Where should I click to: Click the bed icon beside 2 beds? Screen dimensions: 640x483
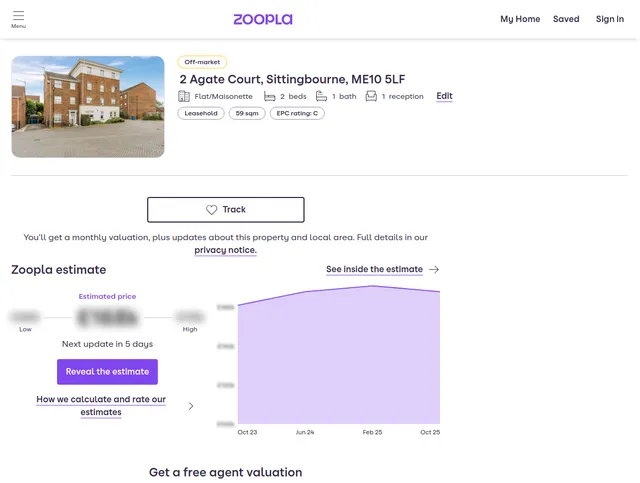coord(270,97)
